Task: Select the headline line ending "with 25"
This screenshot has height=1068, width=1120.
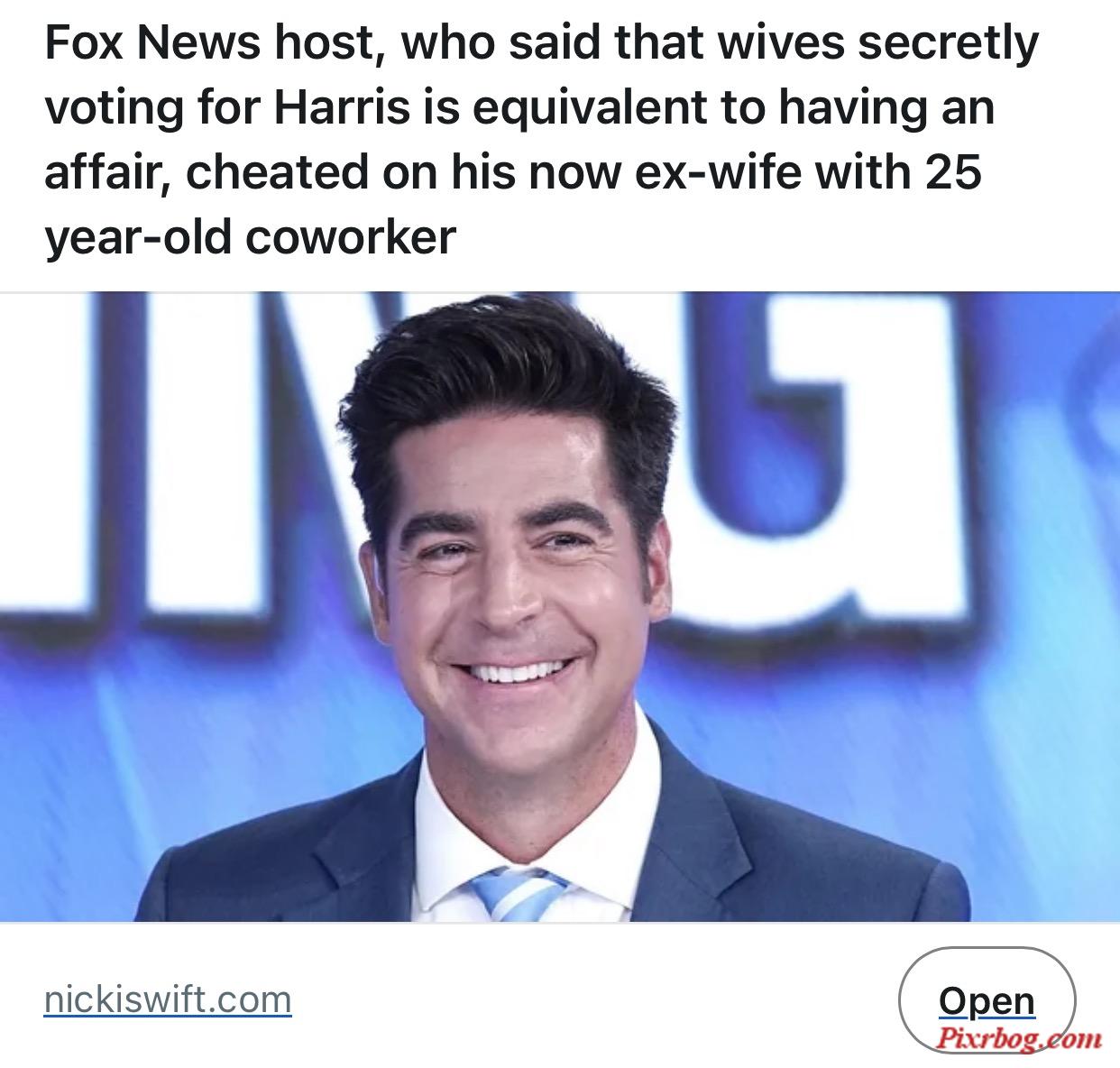Action: point(513,172)
